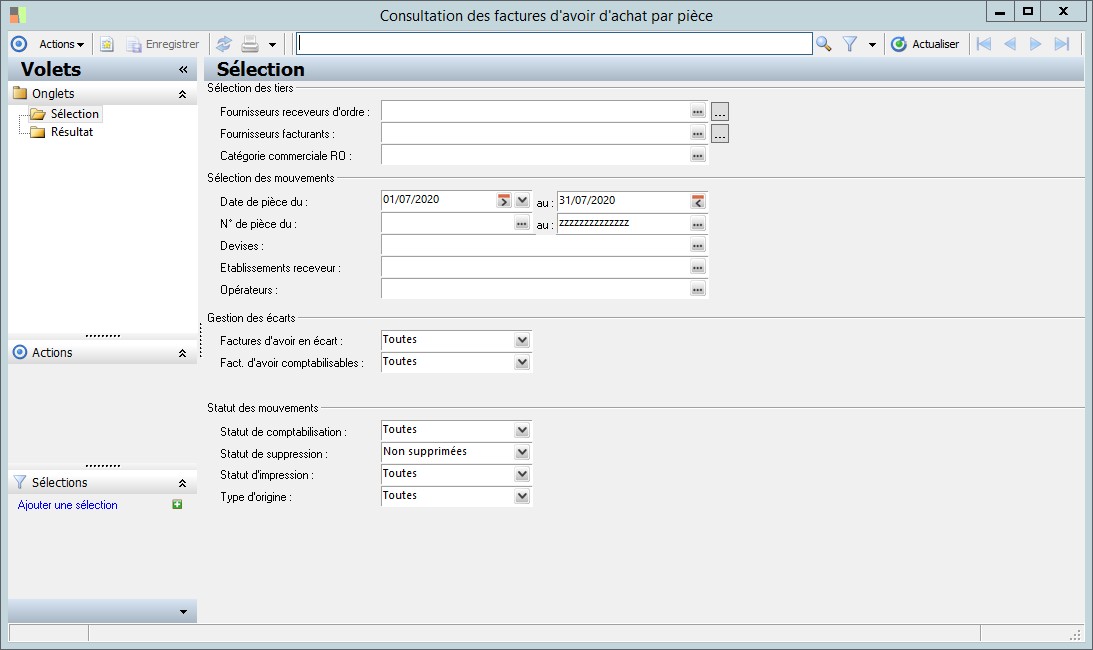
Task: Click the magnifier search icon
Action: coord(824,44)
